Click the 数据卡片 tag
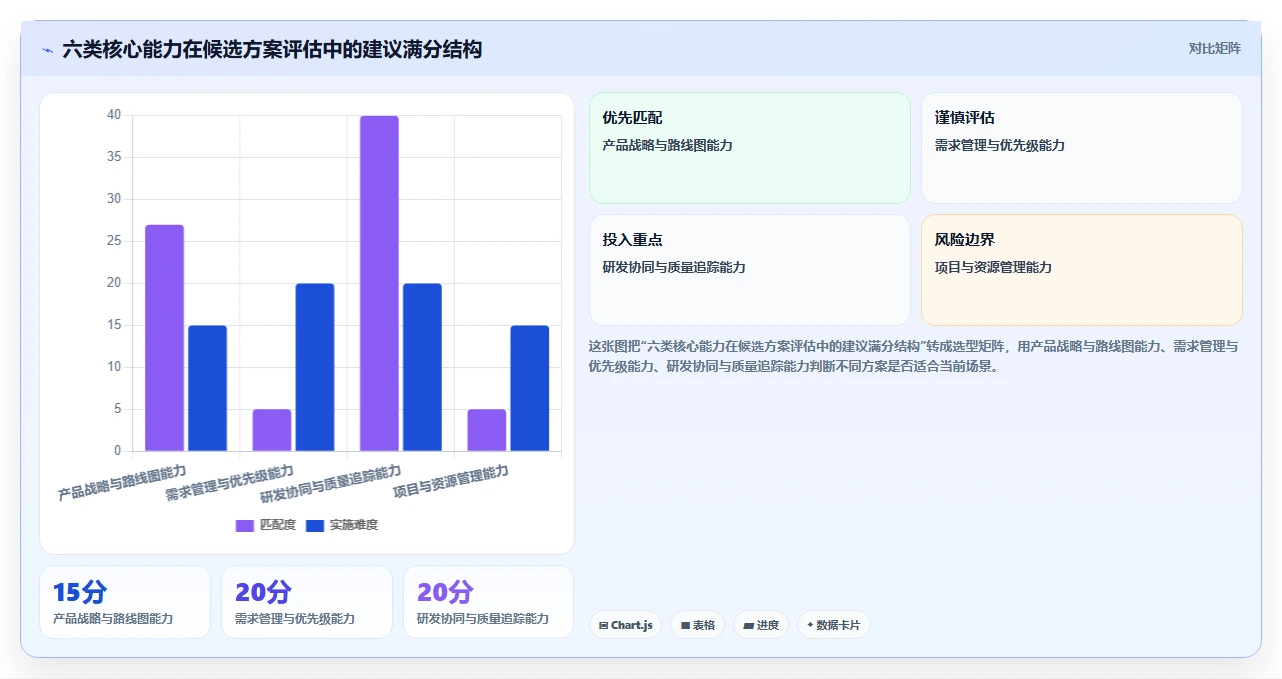The height and width of the screenshot is (679, 1282). (834, 625)
